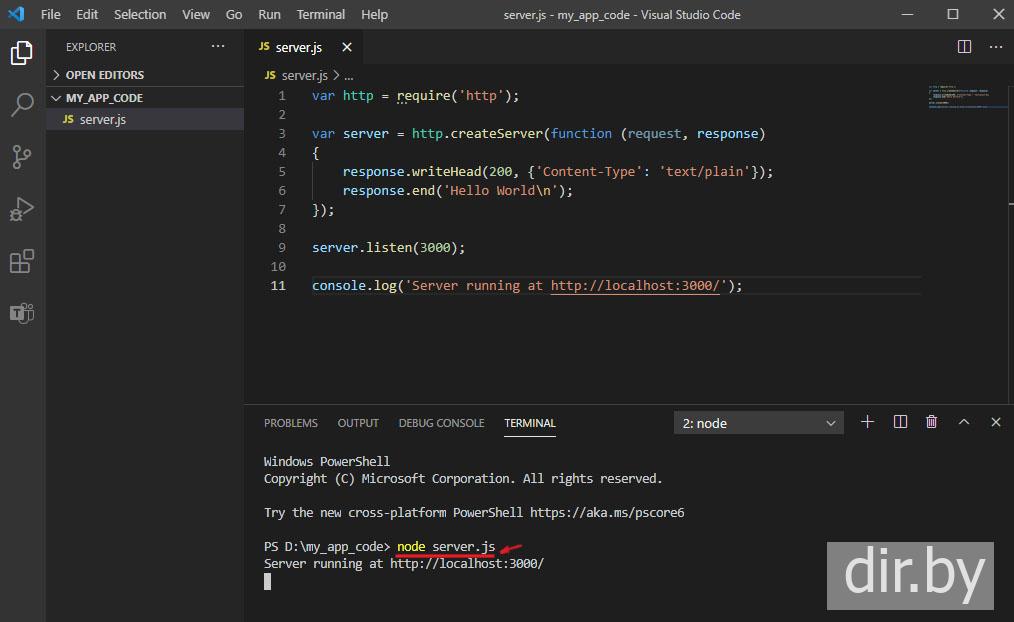The image size is (1014, 622).
Task: Open the Explorer view in activity bar
Action: coord(22,53)
